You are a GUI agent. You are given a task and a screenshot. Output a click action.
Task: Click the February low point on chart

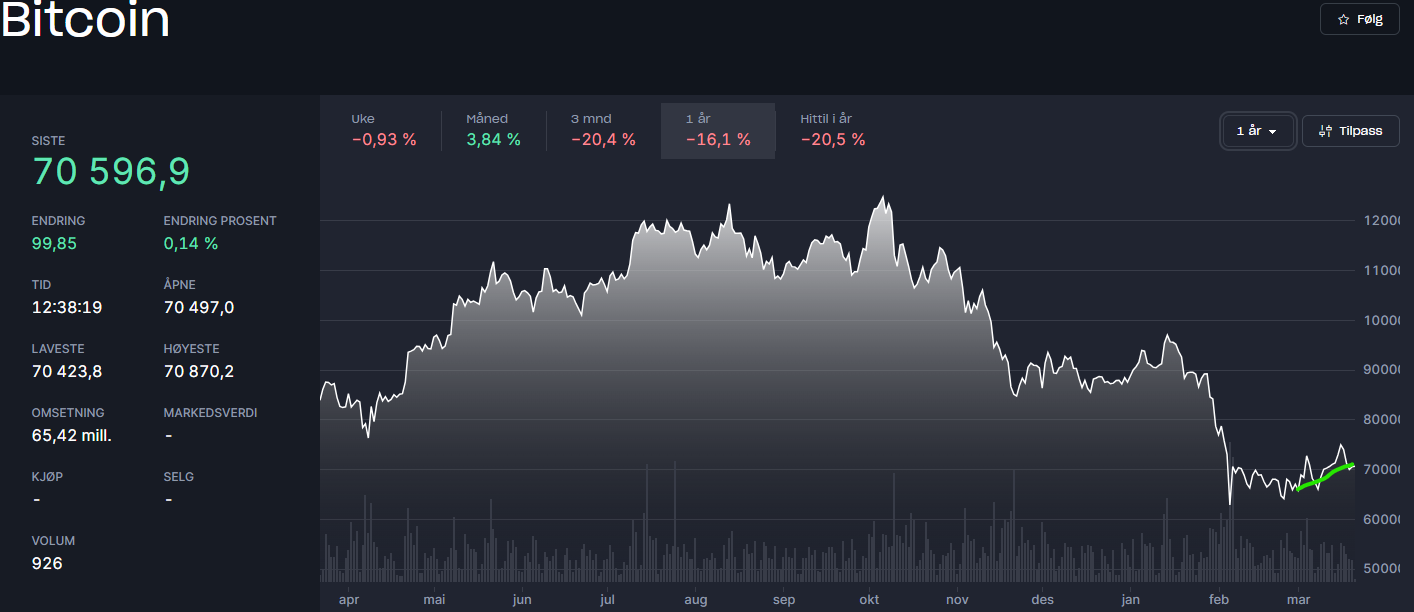pos(1230,503)
